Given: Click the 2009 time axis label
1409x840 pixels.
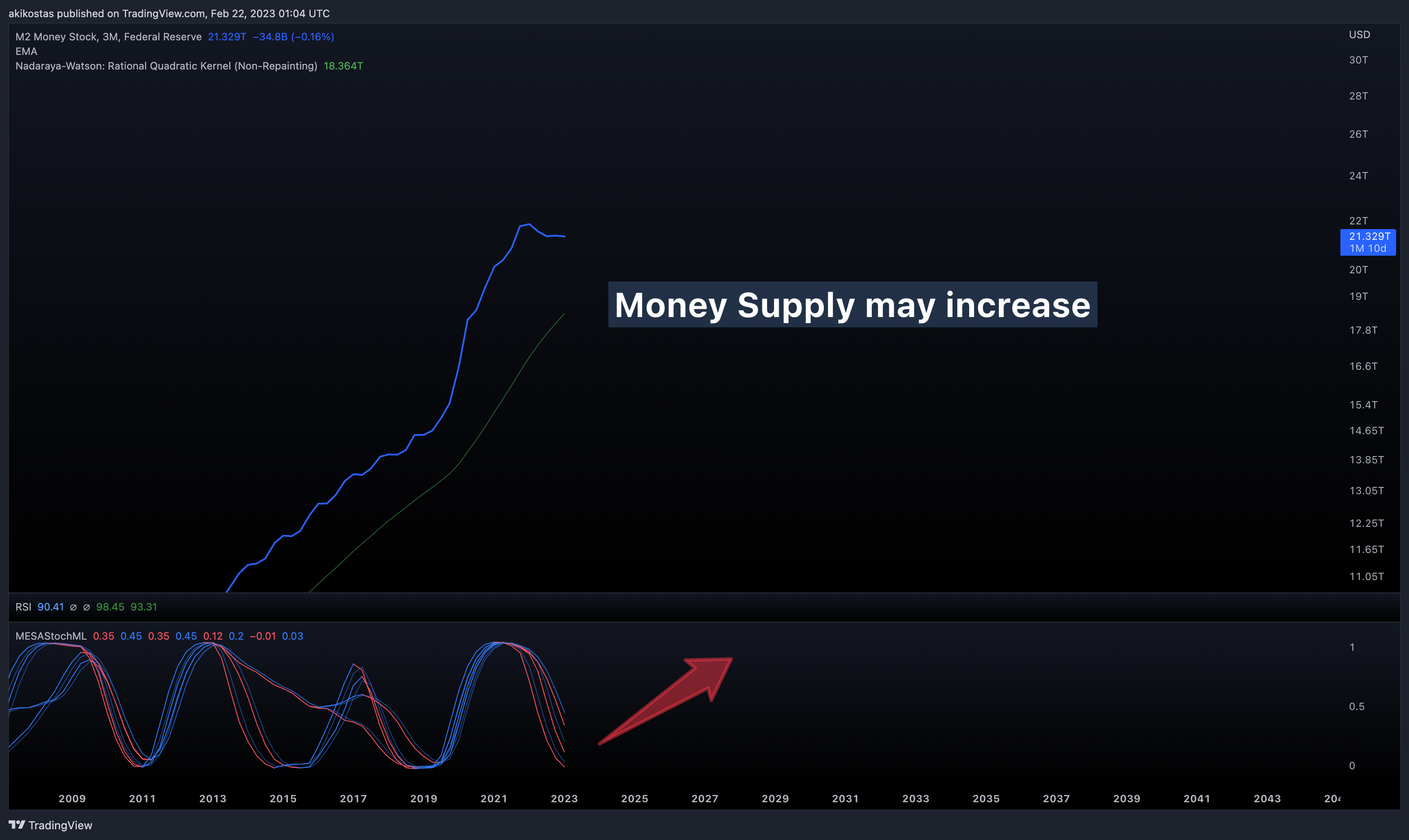Looking at the screenshot, I should pos(73,799).
